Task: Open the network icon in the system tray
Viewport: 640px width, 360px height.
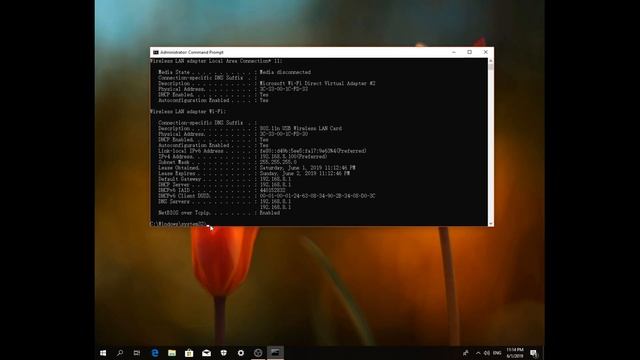Action: tap(466, 353)
